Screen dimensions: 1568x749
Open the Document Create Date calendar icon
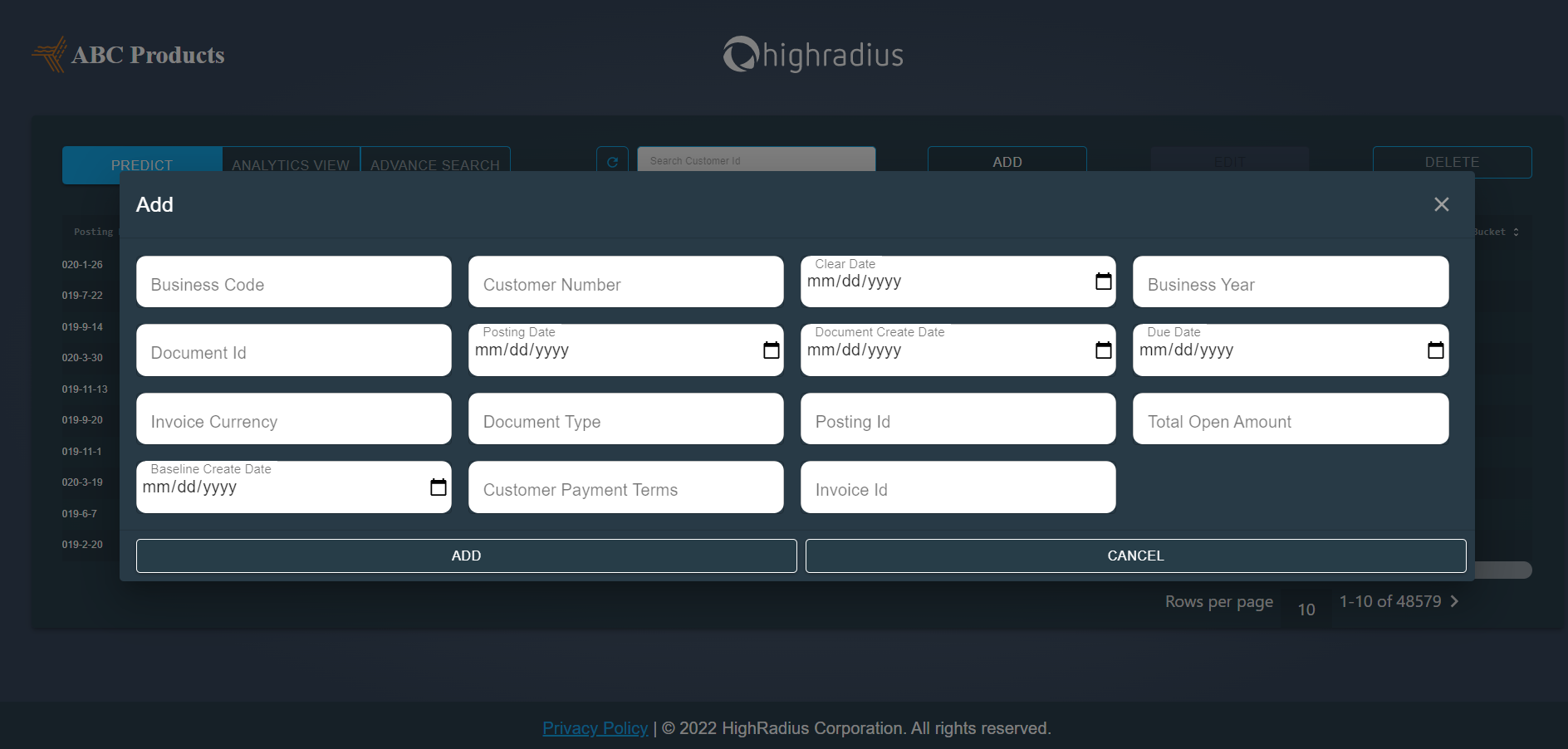point(1103,350)
